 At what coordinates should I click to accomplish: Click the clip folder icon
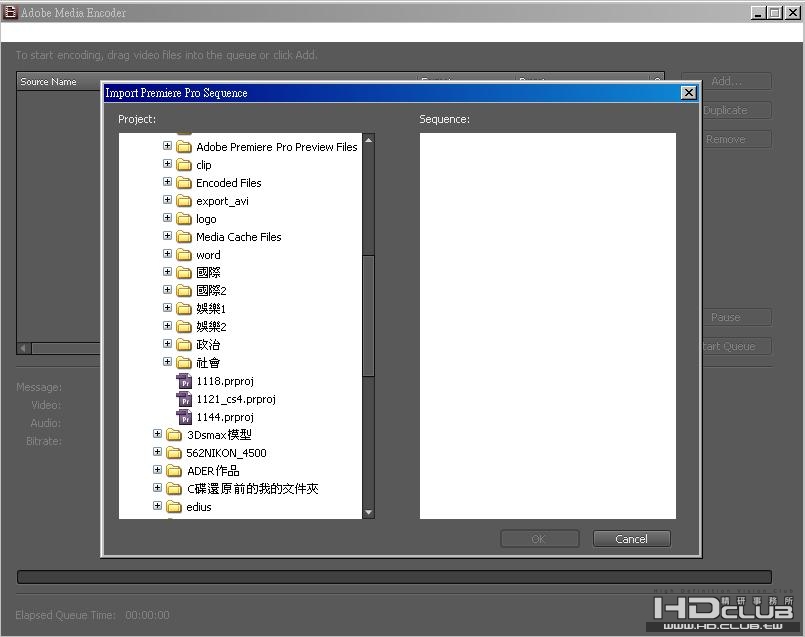click(x=184, y=165)
